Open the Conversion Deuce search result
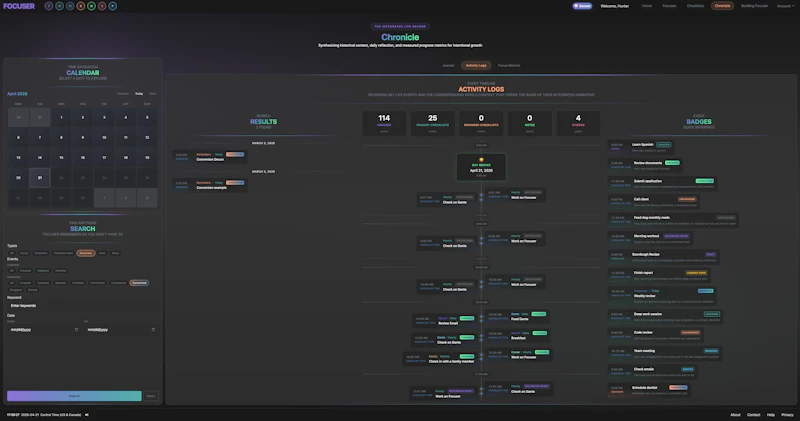This screenshot has height=421, width=800. point(210,157)
